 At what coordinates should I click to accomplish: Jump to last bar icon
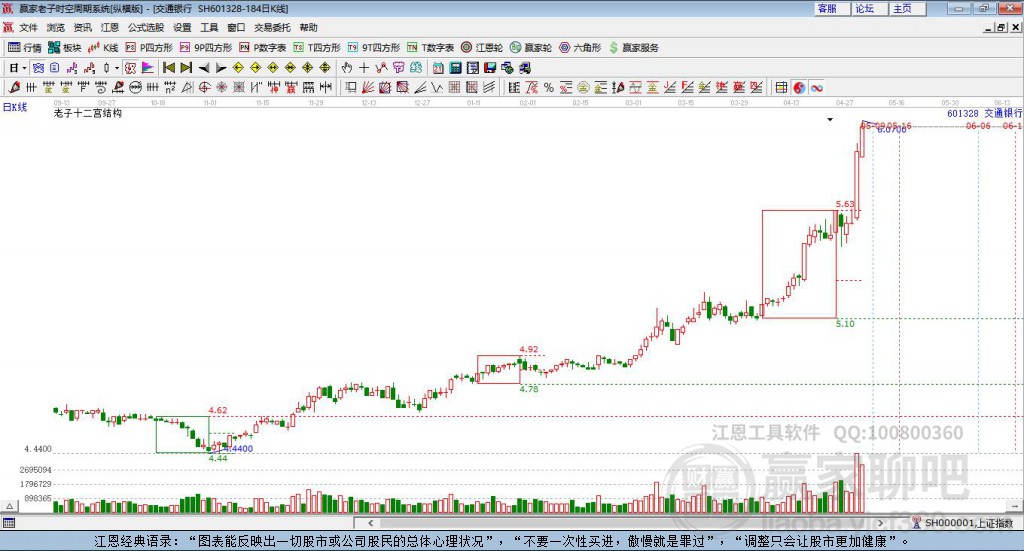pyautogui.click(x=186, y=68)
